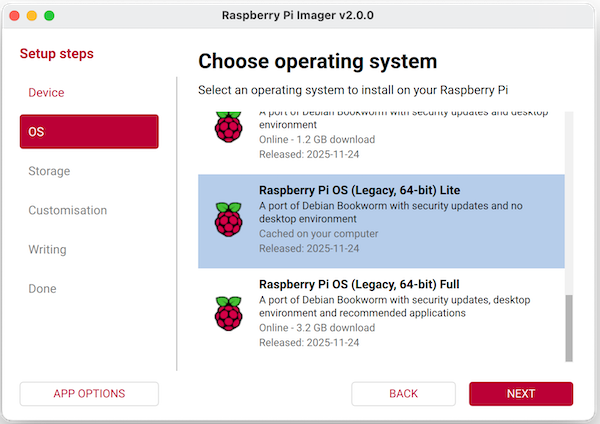
Task: Click the 'Choose operating system' heading
Action: pyautogui.click(x=318, y=61)
